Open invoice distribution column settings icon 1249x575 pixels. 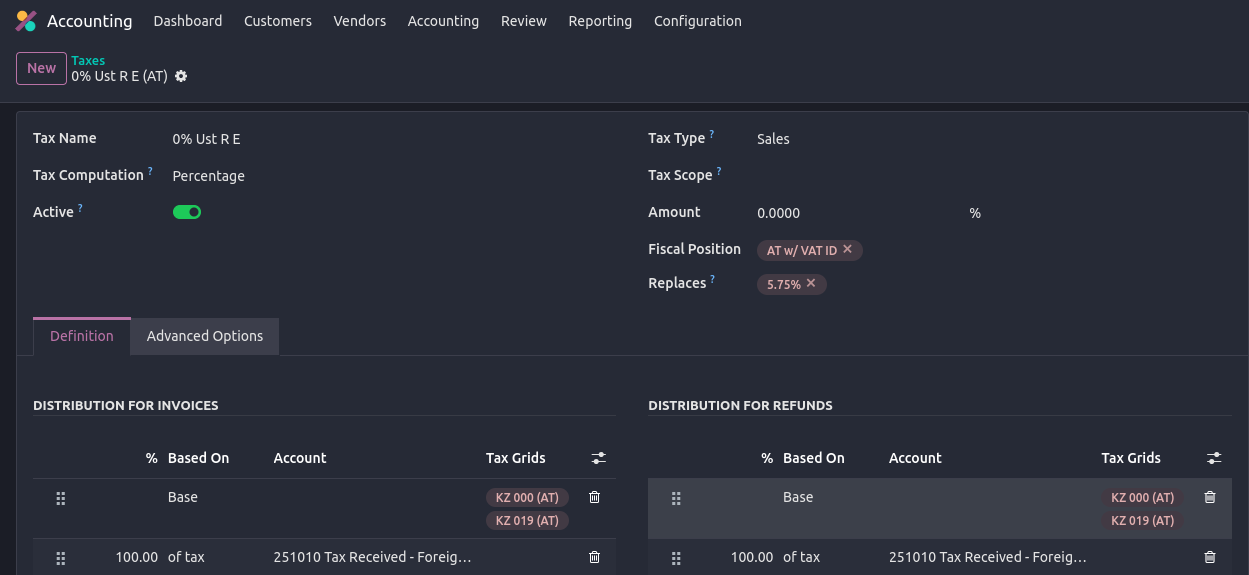pyautogui.click(x=598, y=458)
